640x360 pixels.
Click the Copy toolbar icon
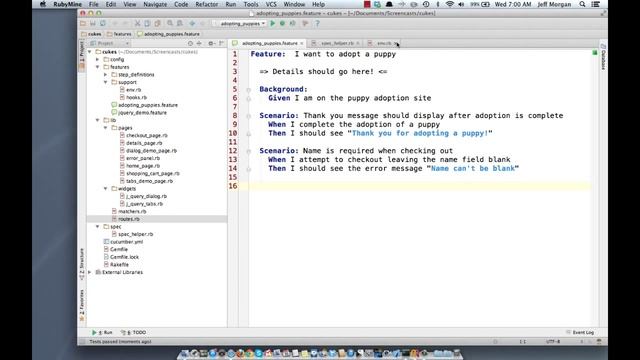point(147,24)
